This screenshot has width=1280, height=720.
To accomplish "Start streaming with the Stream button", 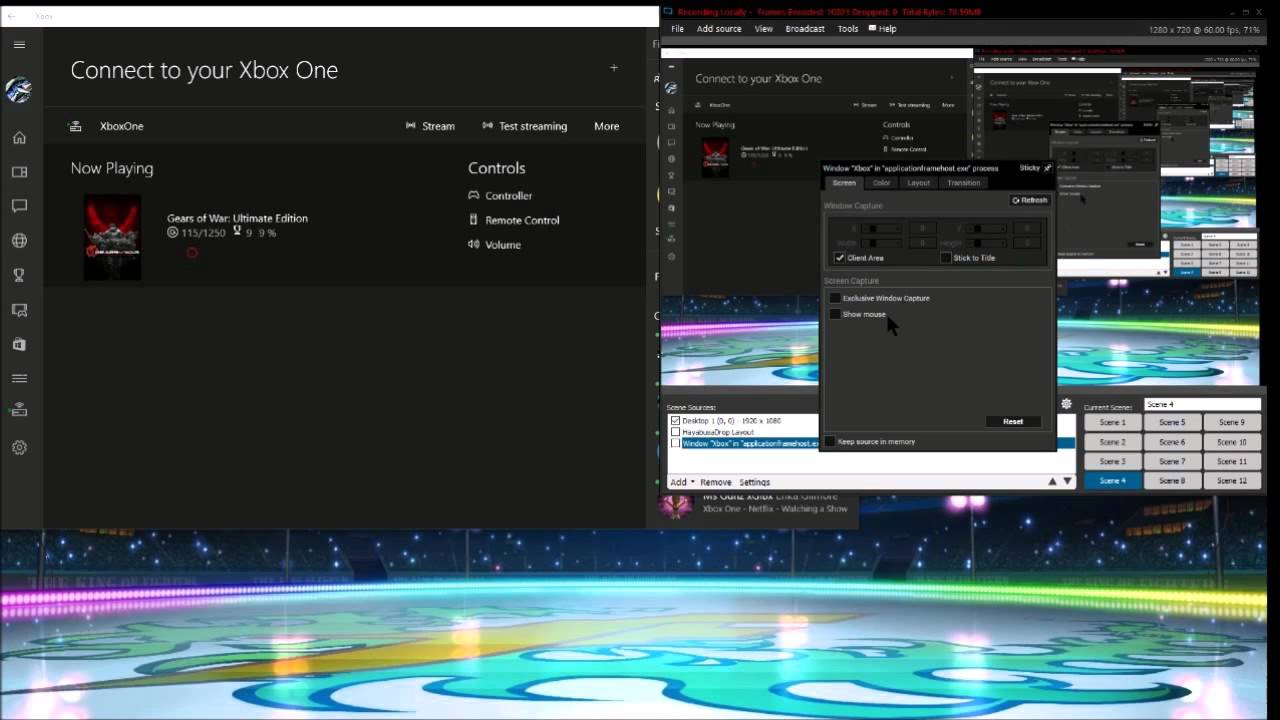I will (430, 126).
